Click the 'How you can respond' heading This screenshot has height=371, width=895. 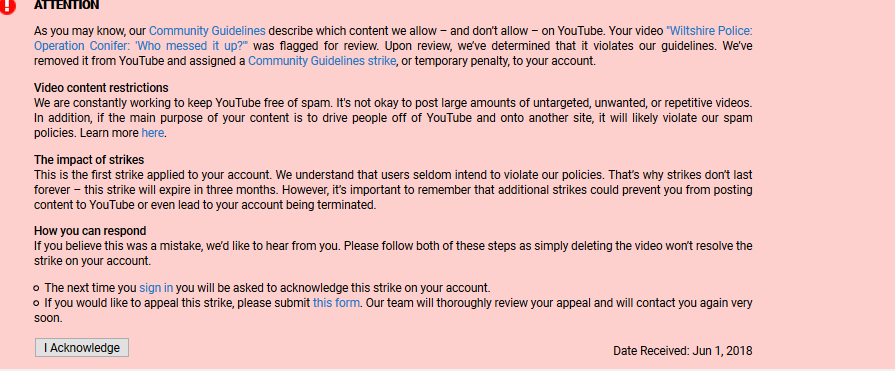click(x=90, y=231)
